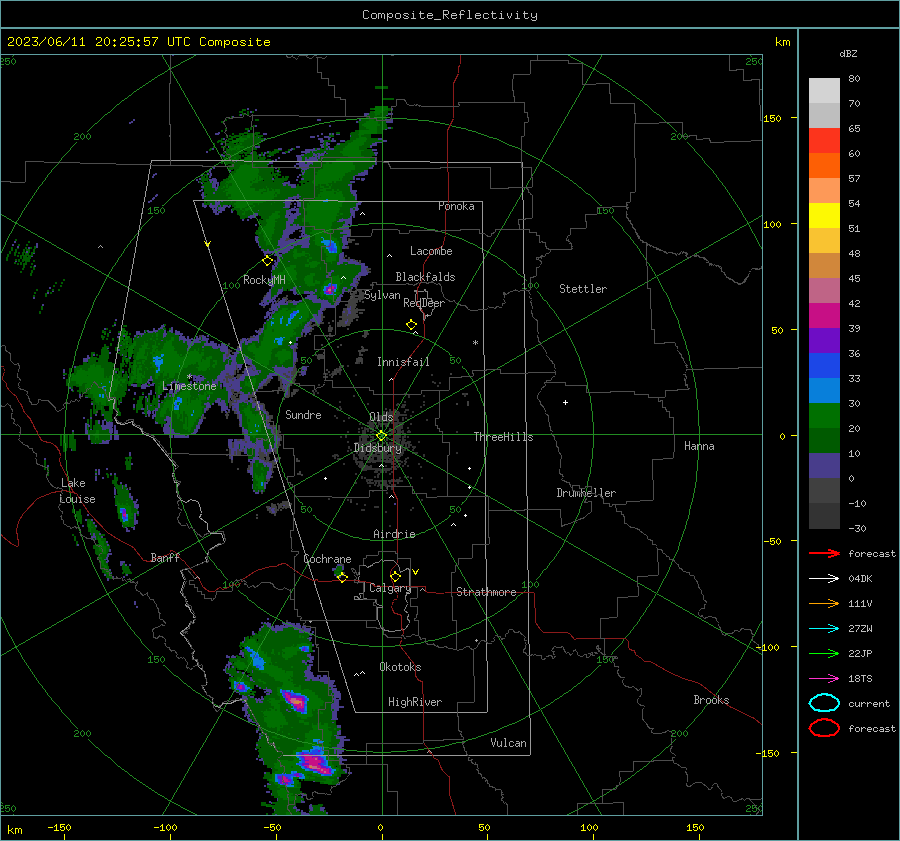Click the yellow diamond marker above Calgary
The height and width of the screenshot is (841, 900).
[x=395, y=576]
